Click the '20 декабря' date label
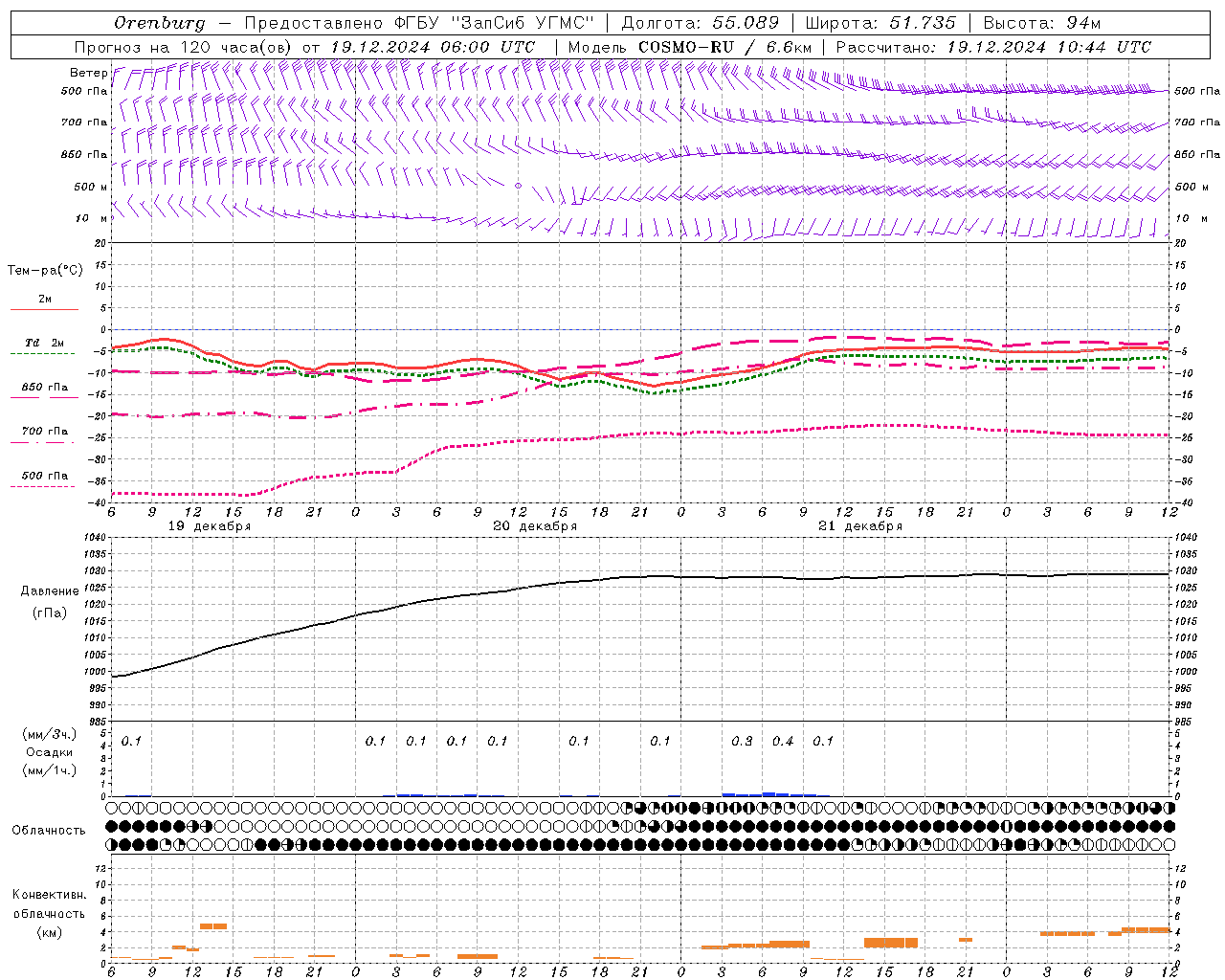The height and width of the screenshot is (980, 1225). coord(535,526)
